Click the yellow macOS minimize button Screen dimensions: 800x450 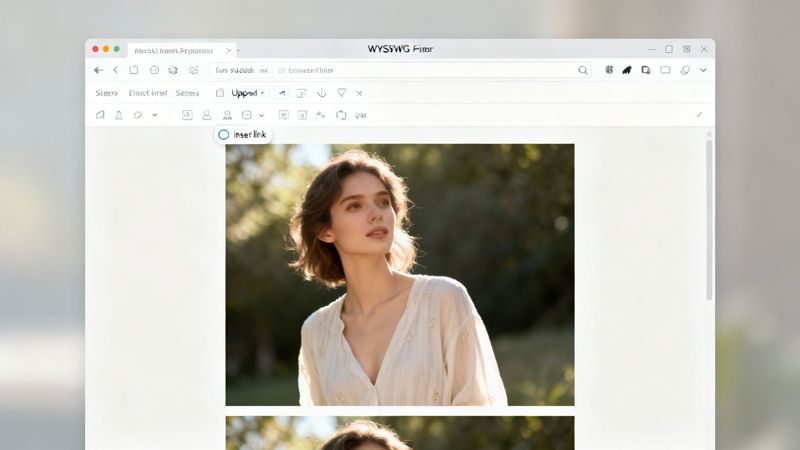(x=106, y=49)
